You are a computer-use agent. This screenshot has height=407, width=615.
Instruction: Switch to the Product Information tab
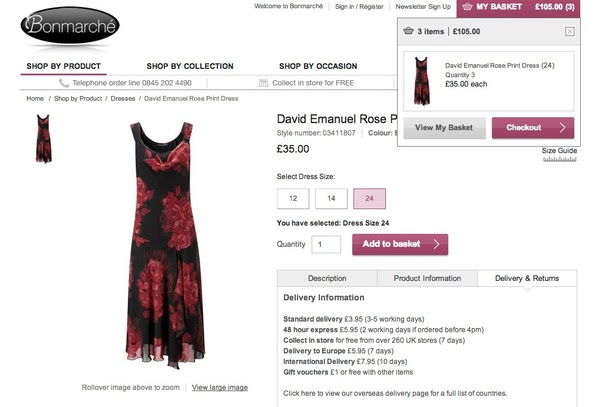427,278
